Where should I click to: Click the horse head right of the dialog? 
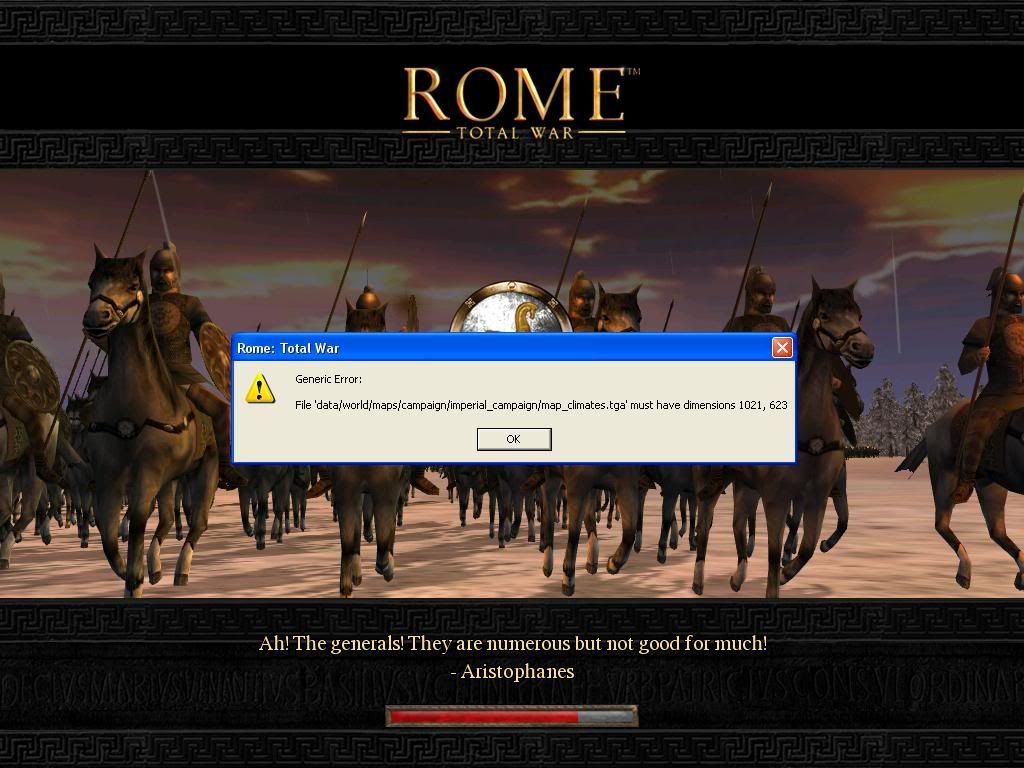839,323
